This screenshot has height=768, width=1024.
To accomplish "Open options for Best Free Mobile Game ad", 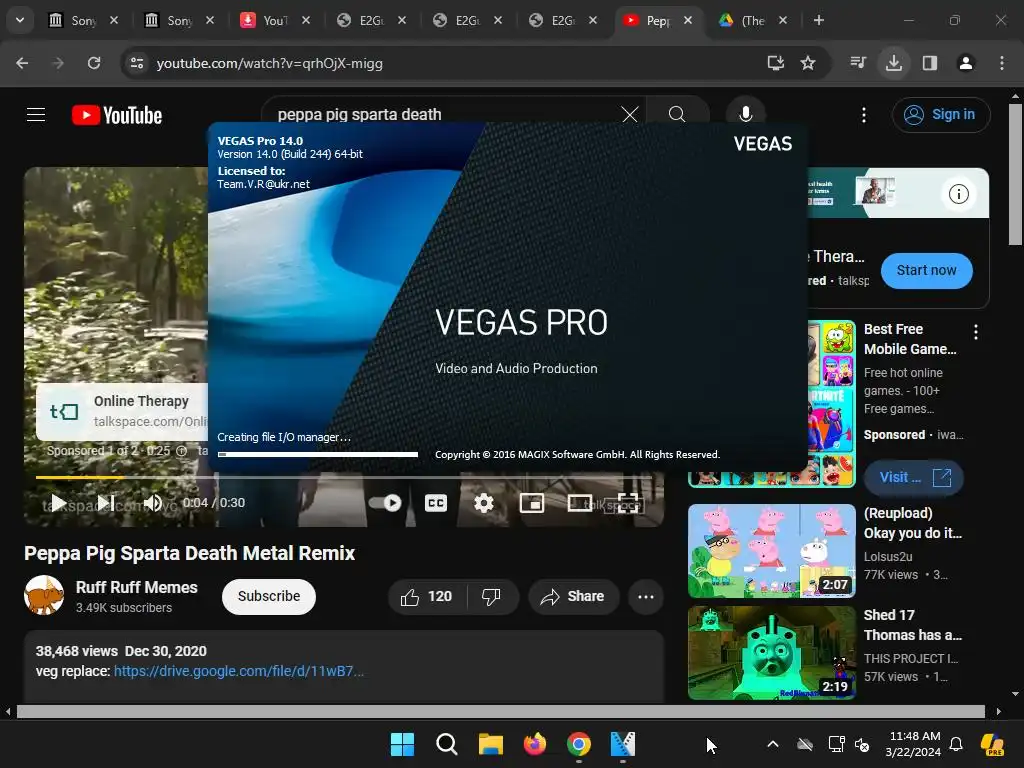I will [976, 332].
